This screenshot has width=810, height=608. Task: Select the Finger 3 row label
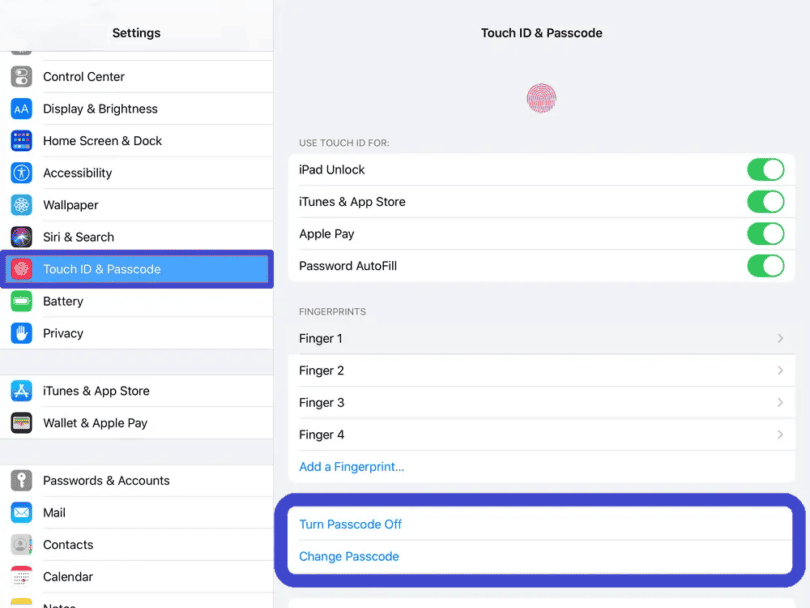coord(321,402)
